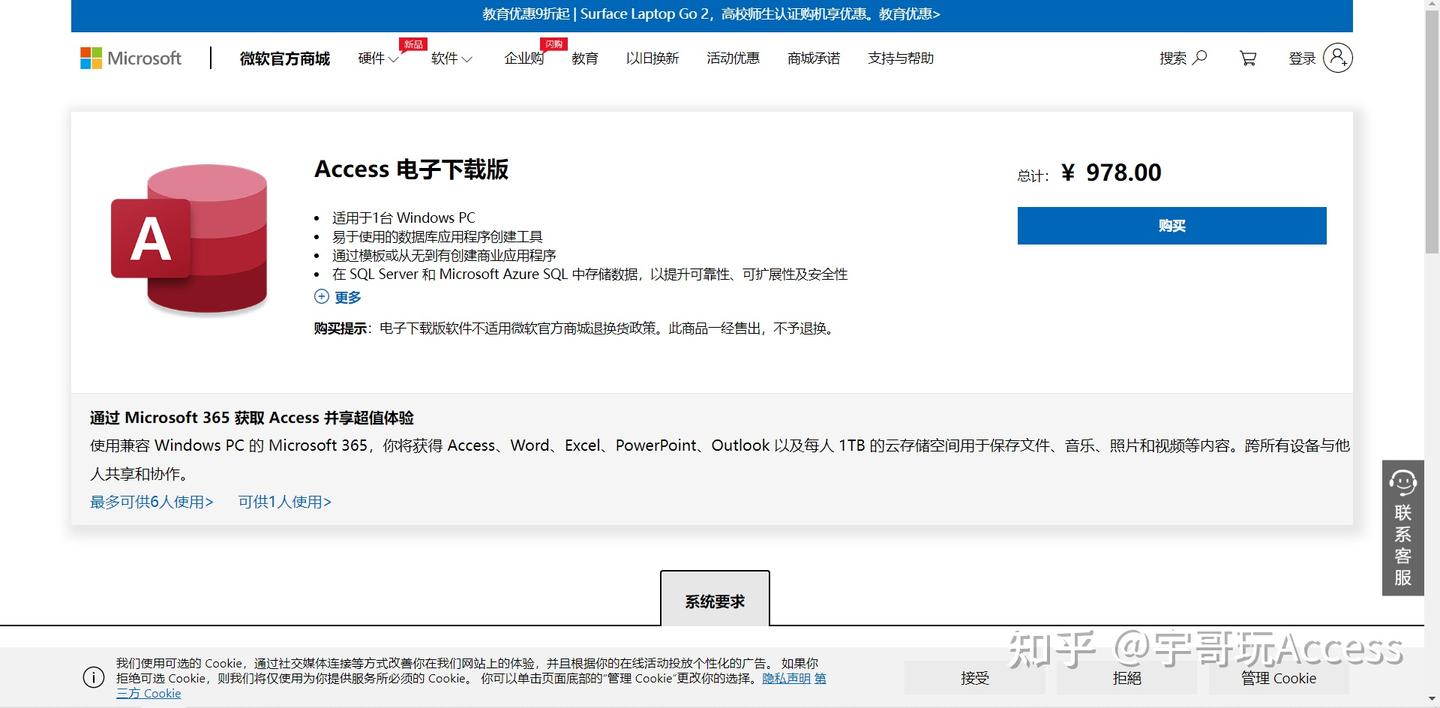1440x708 pixels.
Task: Click the ¥ 978.00 price text
Action: (x=1111, y=172)
